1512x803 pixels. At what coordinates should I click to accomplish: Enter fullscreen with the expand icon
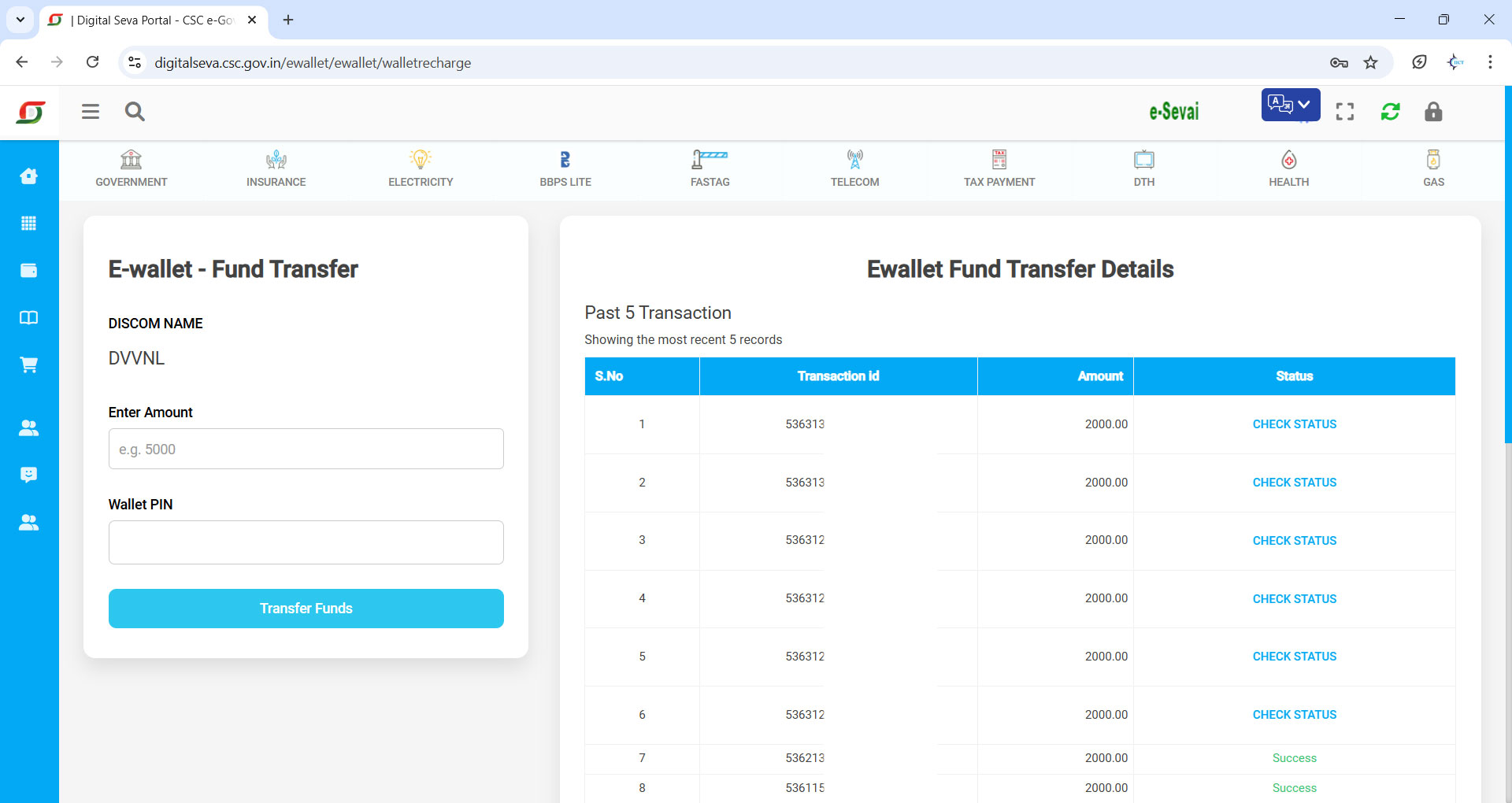coord(1345,112)
